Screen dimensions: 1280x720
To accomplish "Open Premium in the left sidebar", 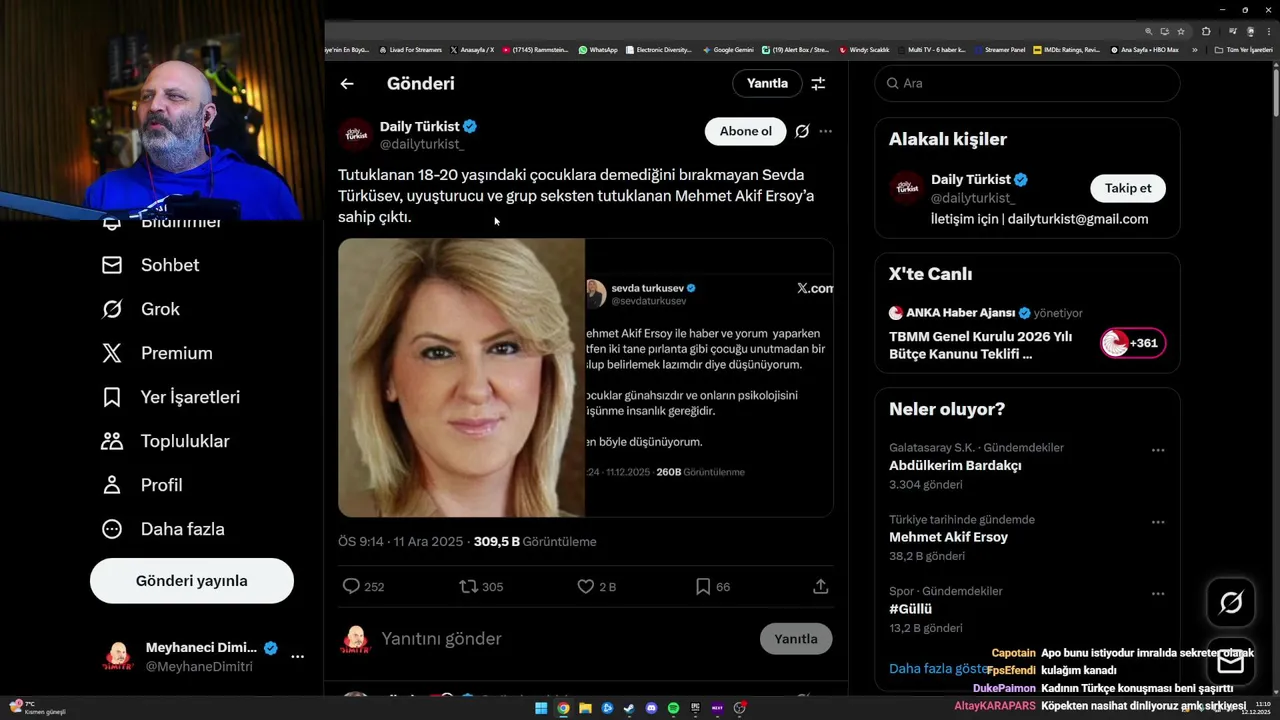I will pyautogui.click(x=157, y=353).
